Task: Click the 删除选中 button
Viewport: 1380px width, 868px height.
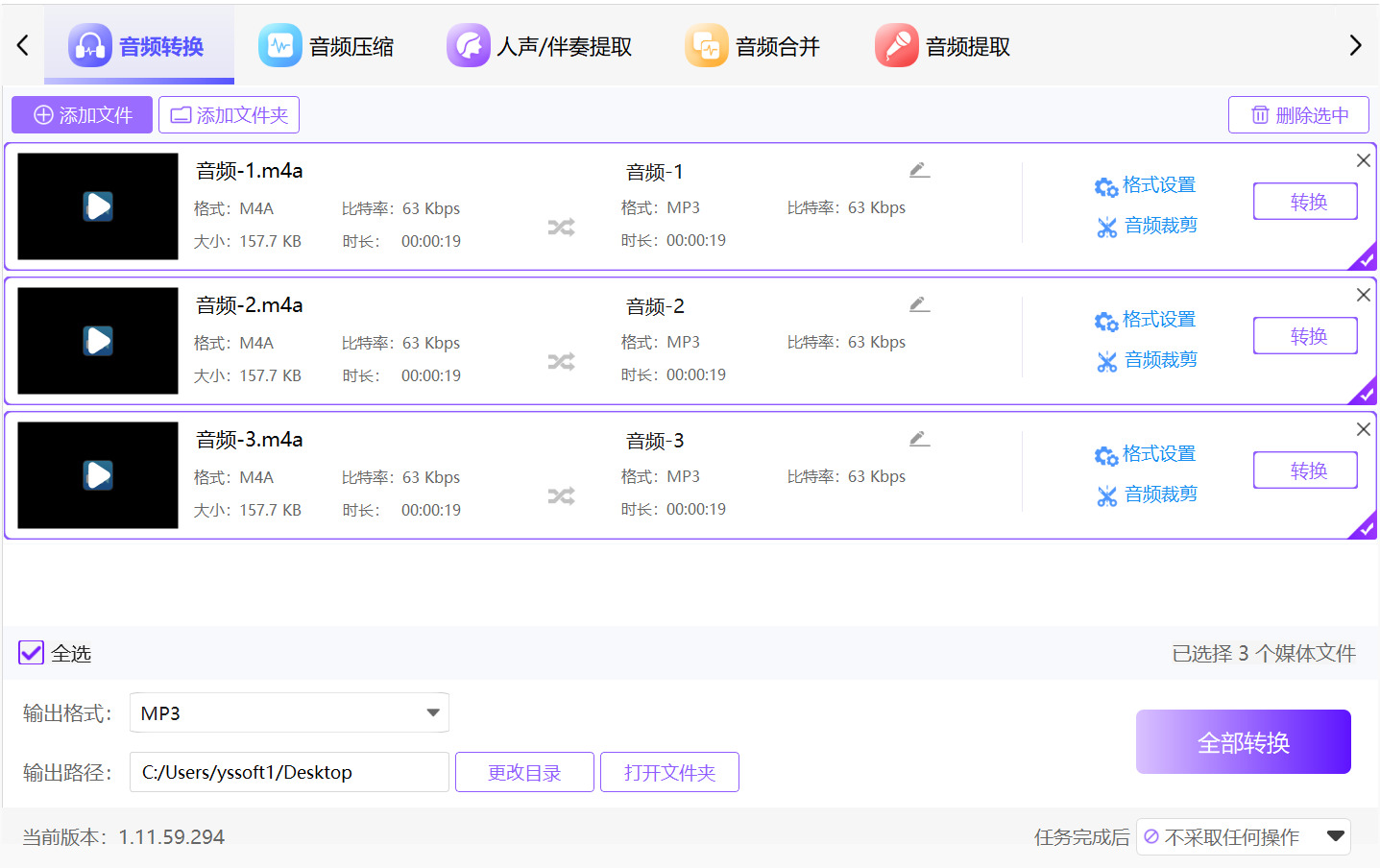Action: pos(1298,115)
